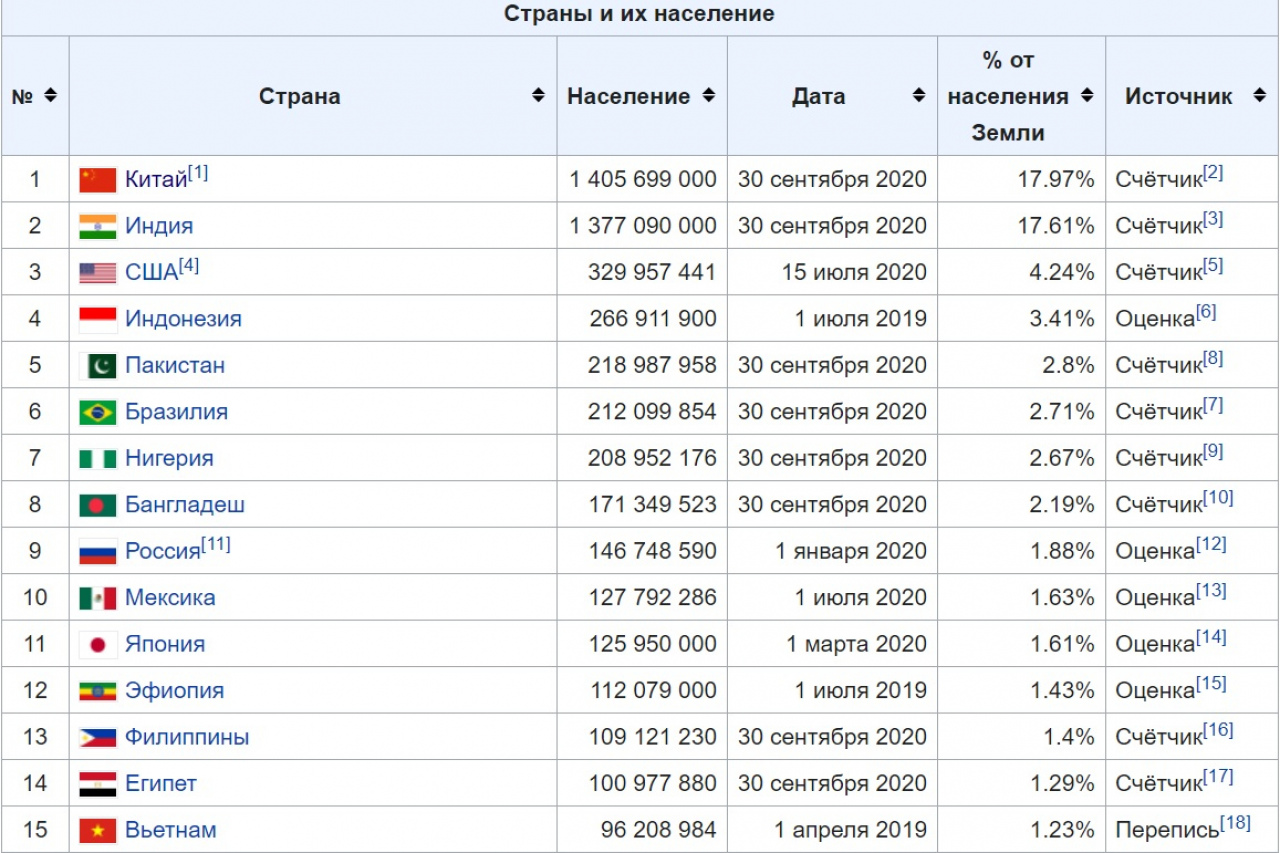
Task: Sort by Население column arrows
Action: click(x=708, y=96)
